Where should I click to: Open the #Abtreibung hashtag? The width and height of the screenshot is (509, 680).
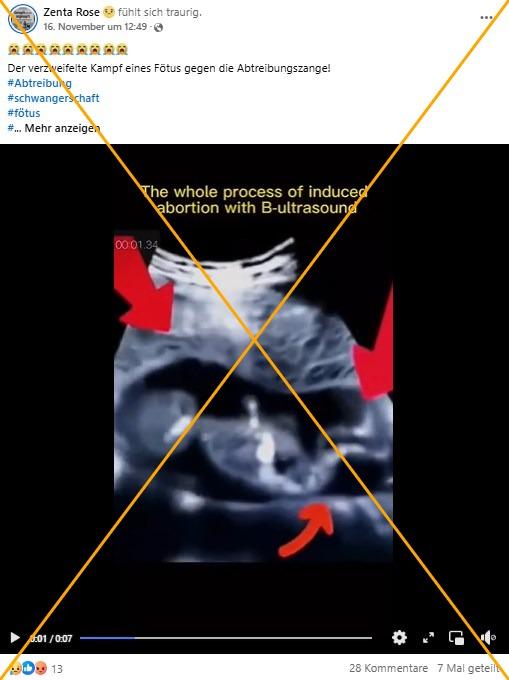pyautogui.click(x=39, y=83)
